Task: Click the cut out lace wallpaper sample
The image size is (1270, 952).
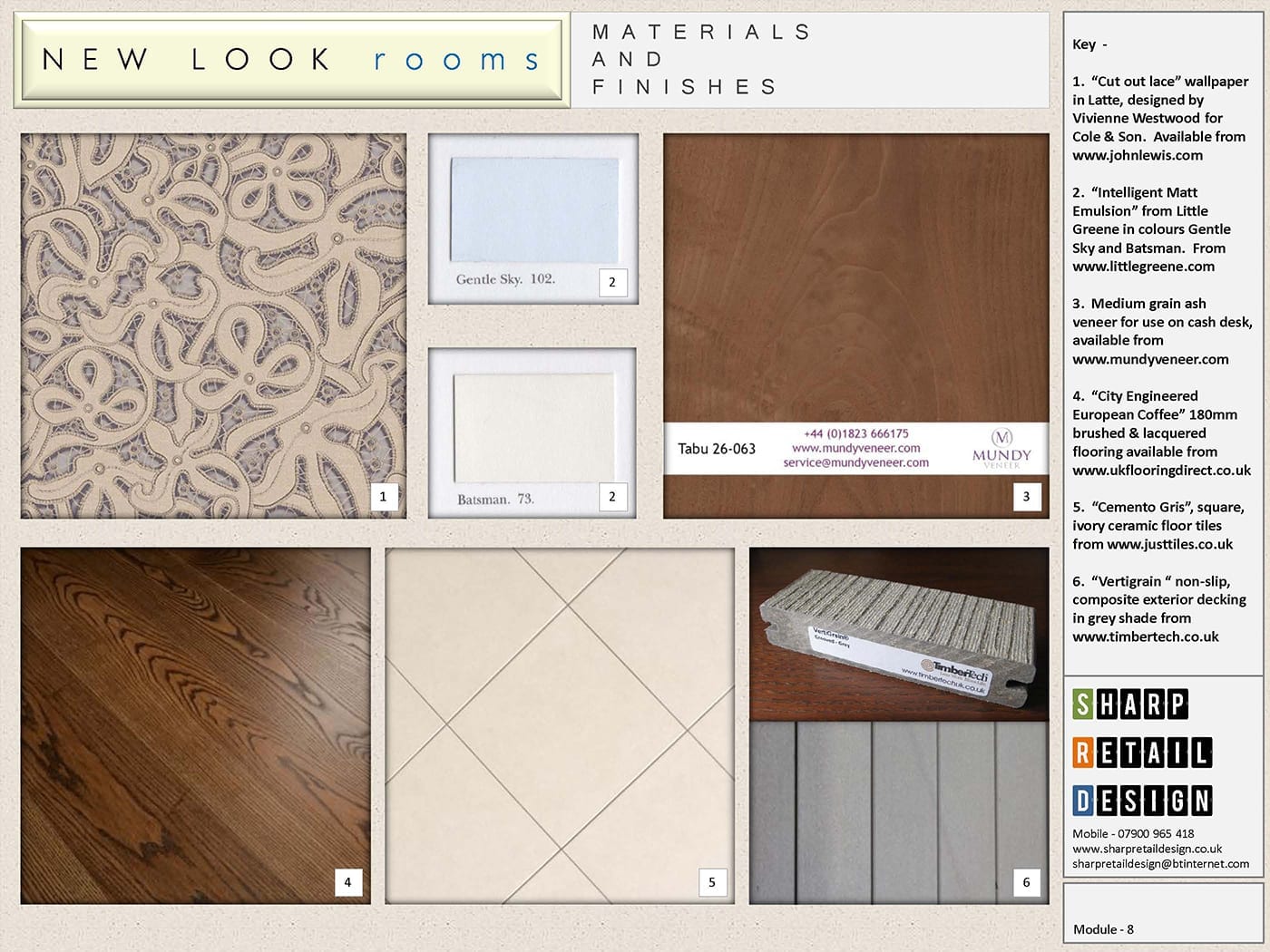Action: (x=213, y=326)
